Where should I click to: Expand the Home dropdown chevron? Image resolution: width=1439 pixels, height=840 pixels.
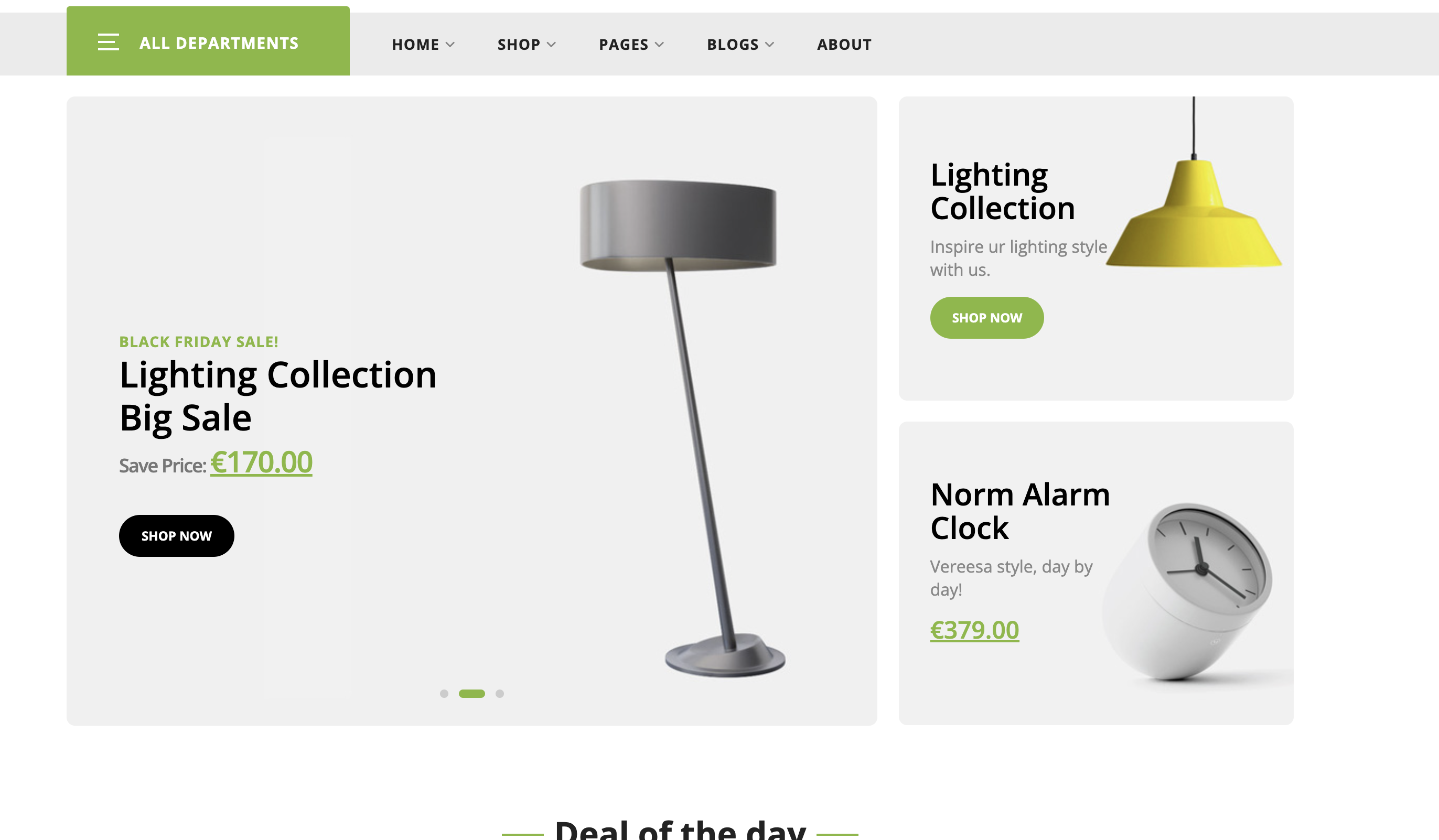(450, 45)
